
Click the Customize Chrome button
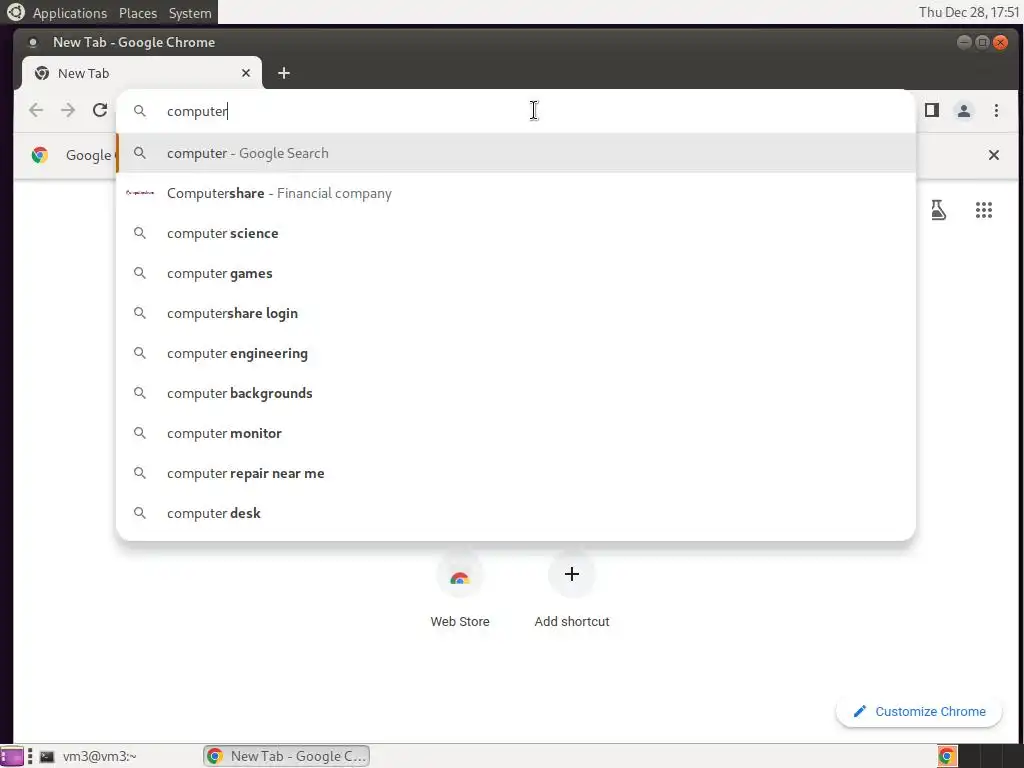[x=919, y=711]
